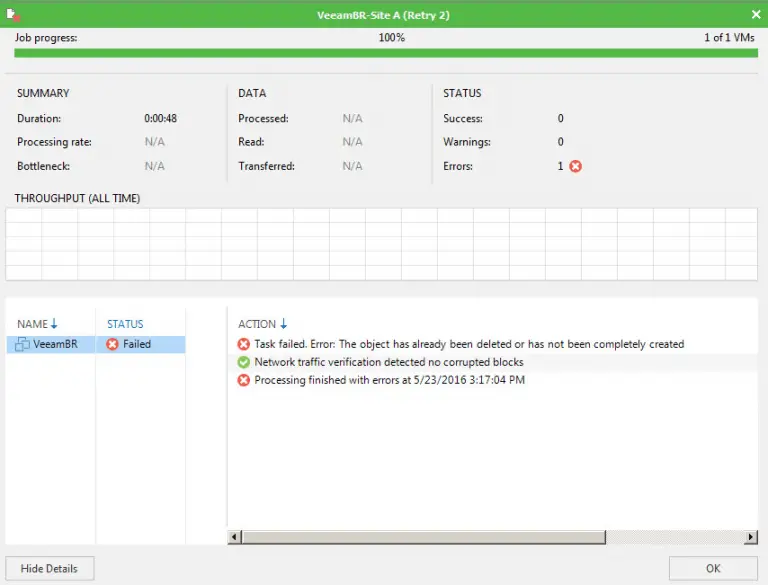768x585 pixels.
Task: Click the green success check icon
Action: click(244, 362)
